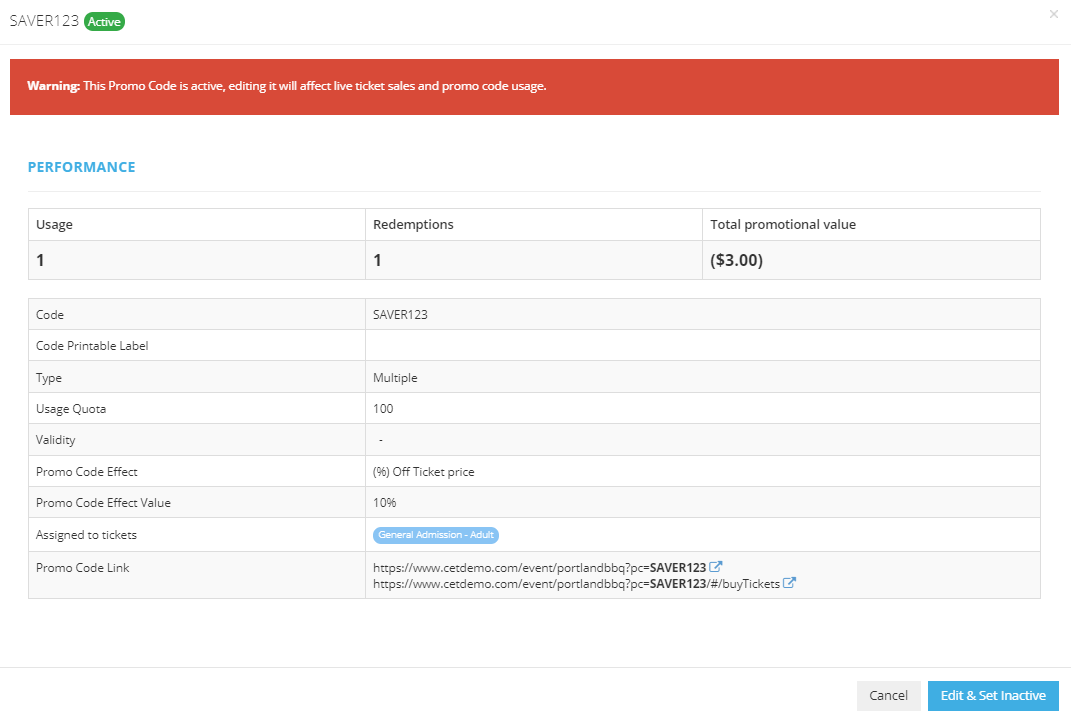Click the Usage Quota row label
The width and height of the screenshot is (1071, 719).
coord(71,409)
